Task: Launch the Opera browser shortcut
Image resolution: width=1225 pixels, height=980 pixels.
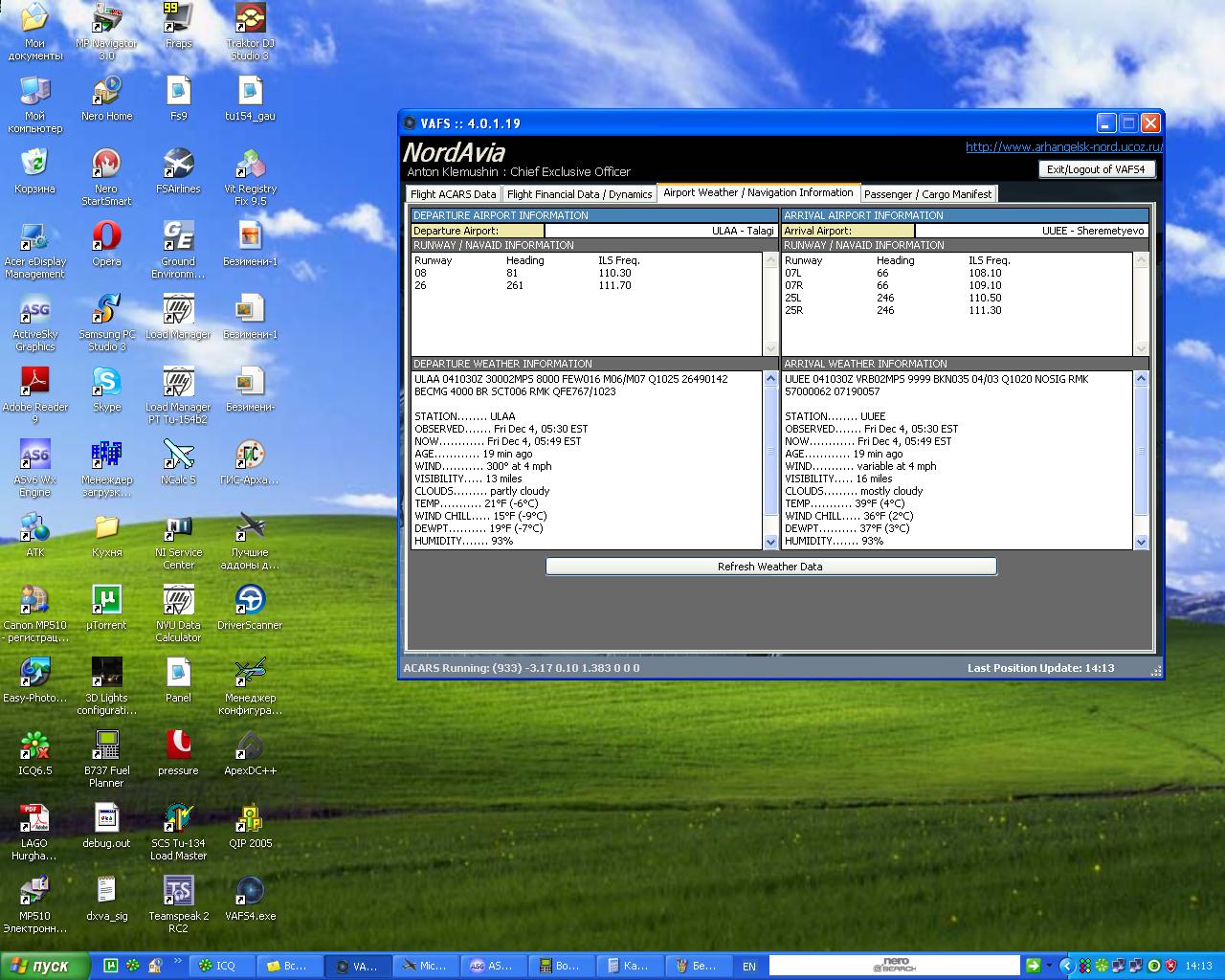Action: (106, 244)
